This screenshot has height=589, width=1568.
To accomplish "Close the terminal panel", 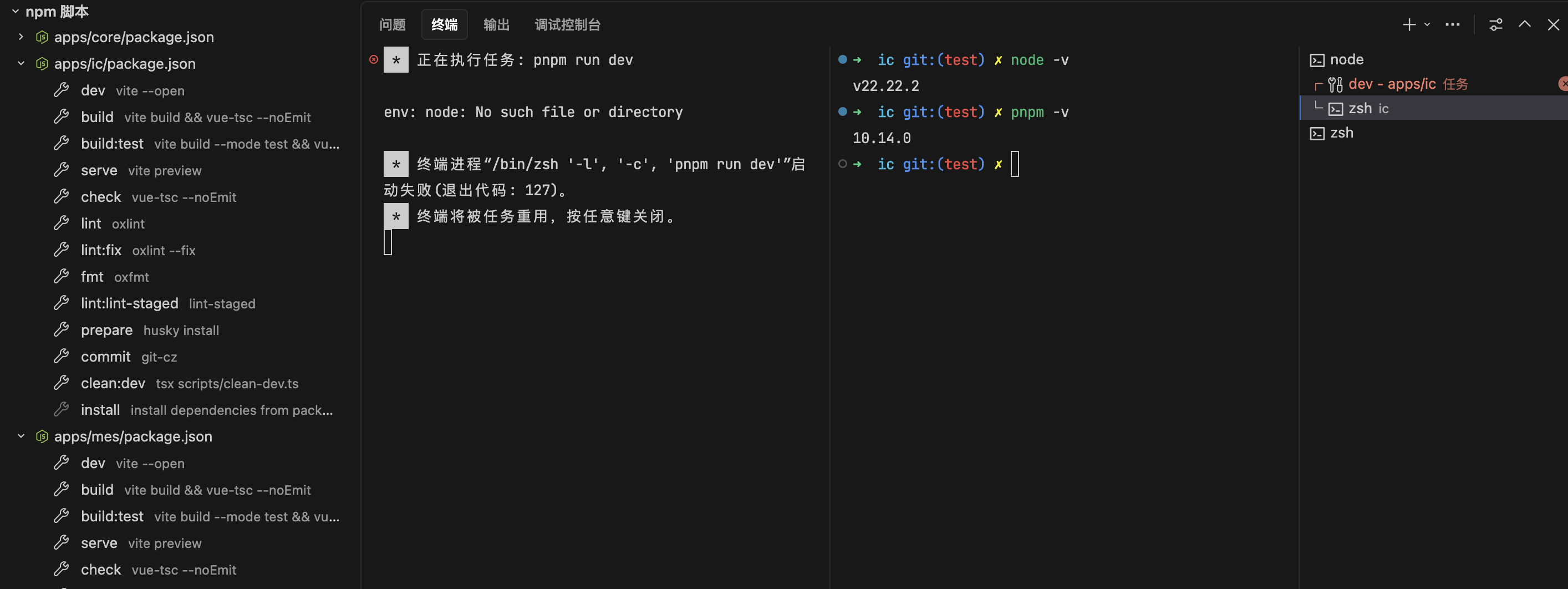I will 1553,24.
